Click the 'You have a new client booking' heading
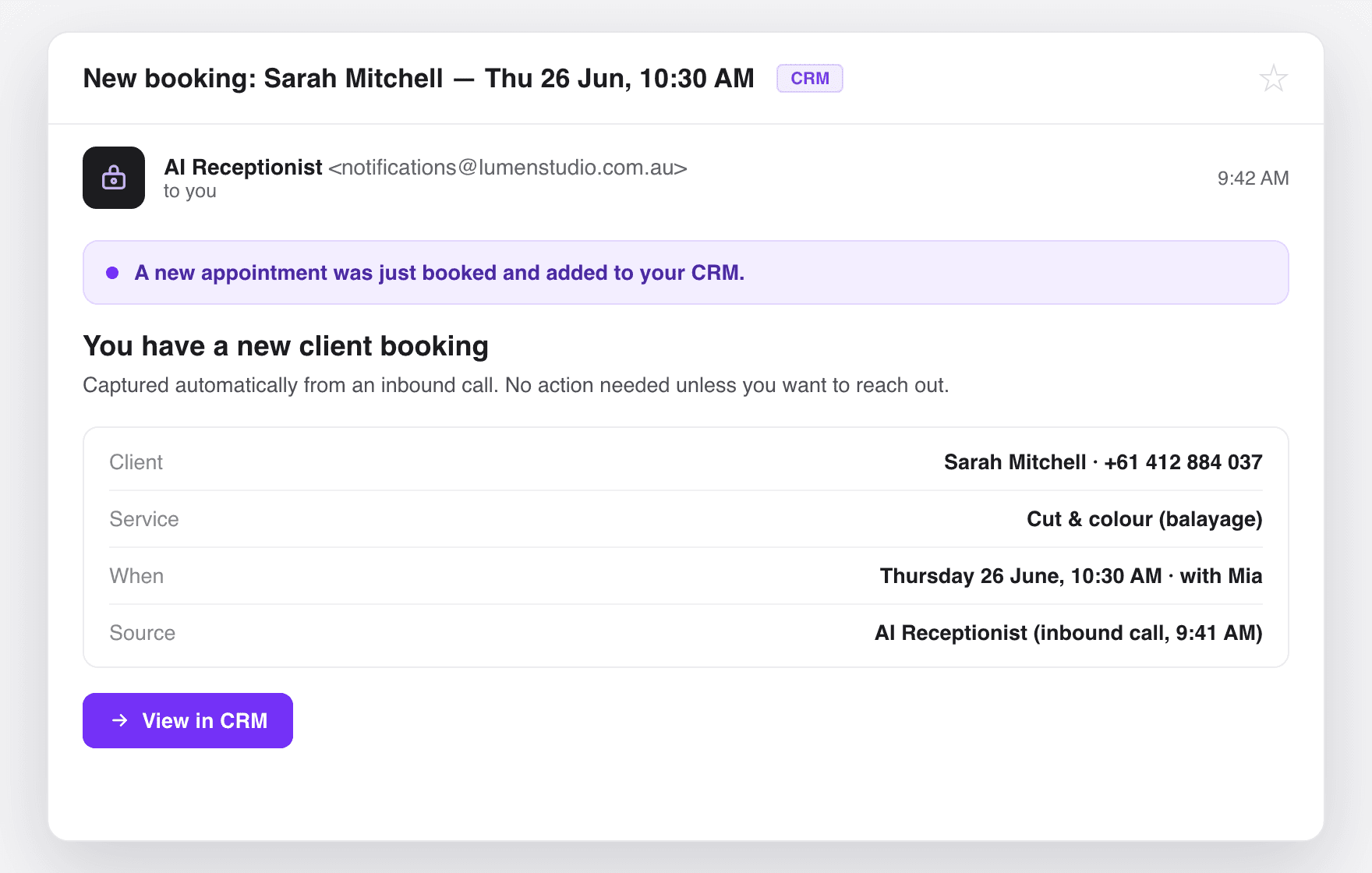Image resolution: width=1372 pixels, height=873 pixels. click(x=285, y=346)
